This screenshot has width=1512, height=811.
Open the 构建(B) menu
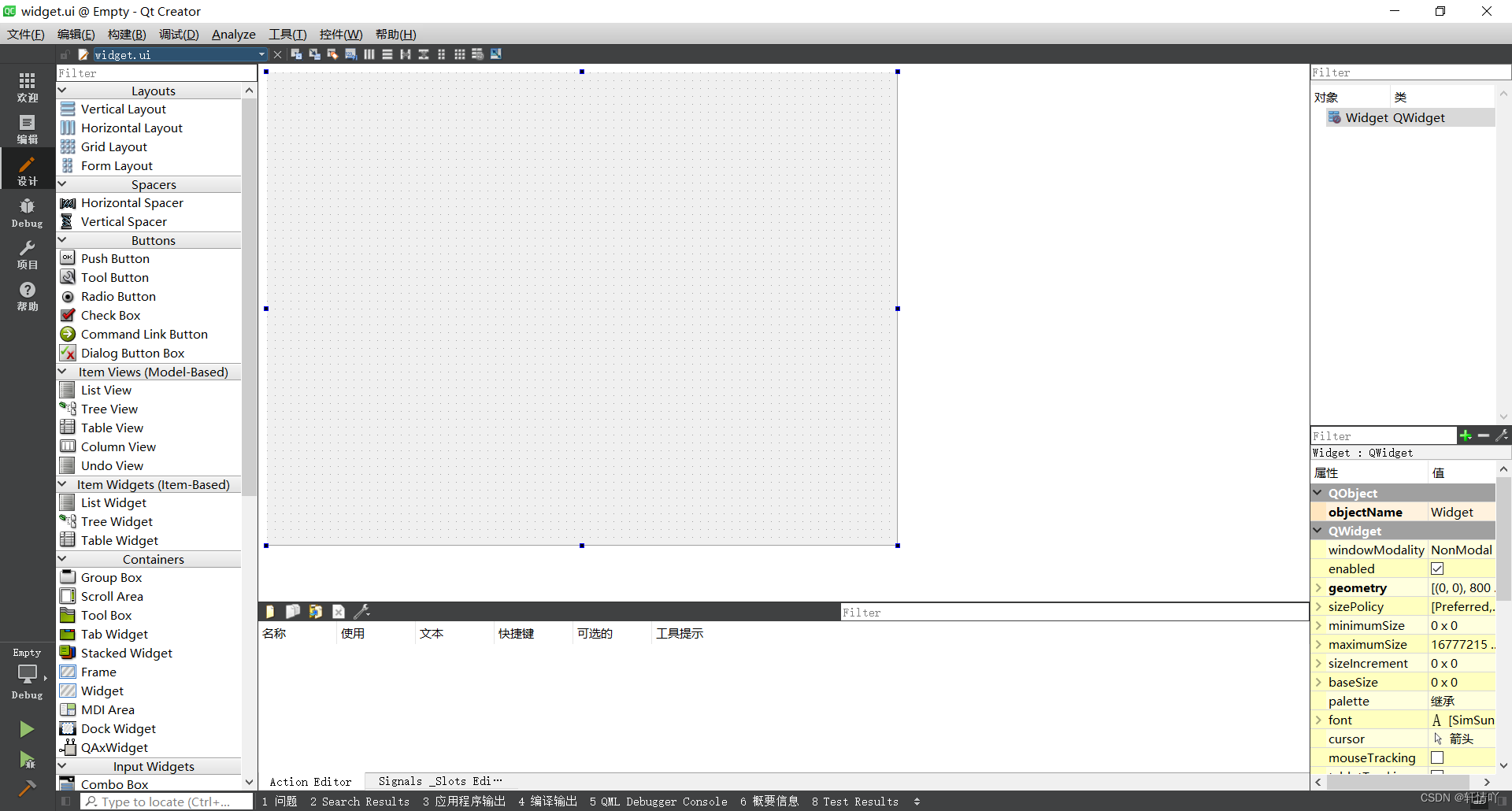pos(127,34)
